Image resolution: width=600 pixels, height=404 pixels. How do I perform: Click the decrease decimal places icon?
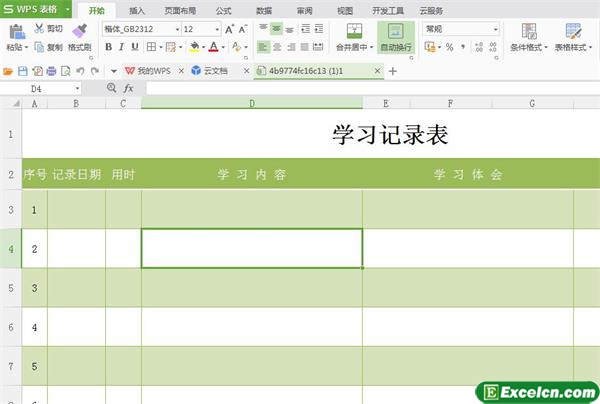point(493,47)
